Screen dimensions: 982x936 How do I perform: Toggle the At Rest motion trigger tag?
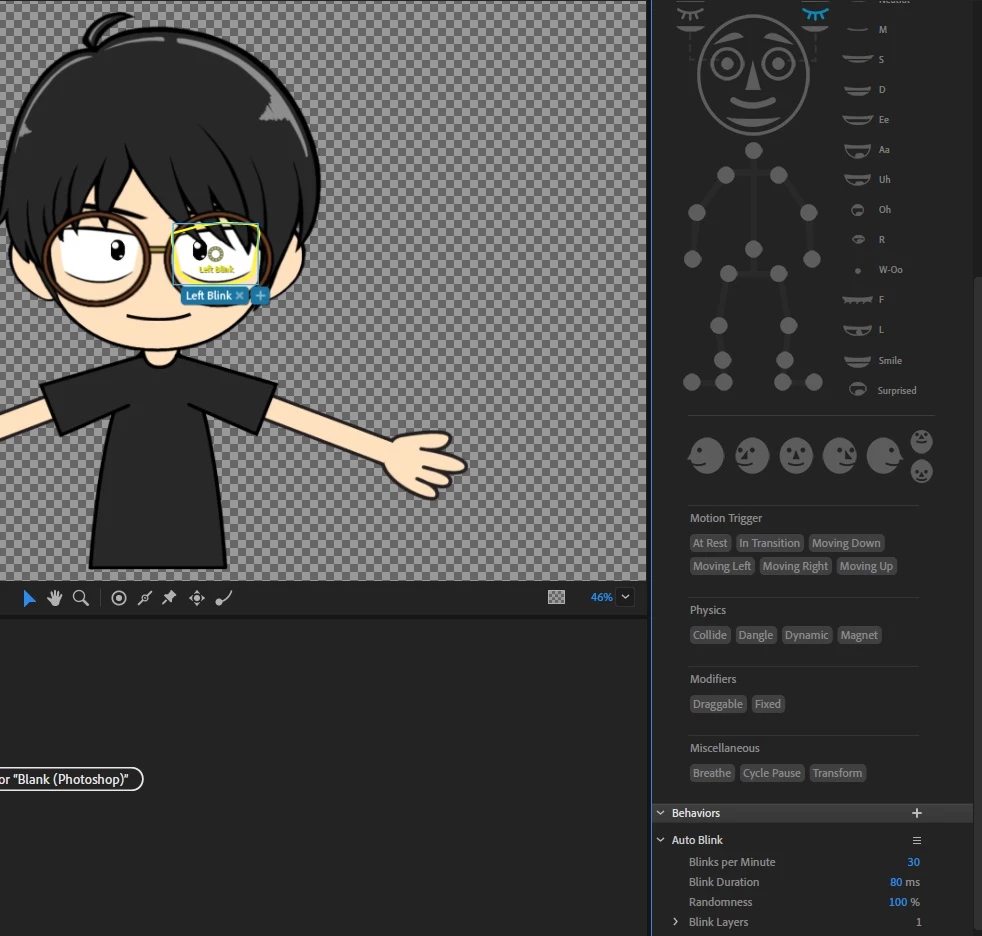pyautogui.click(x=710, y=543)
